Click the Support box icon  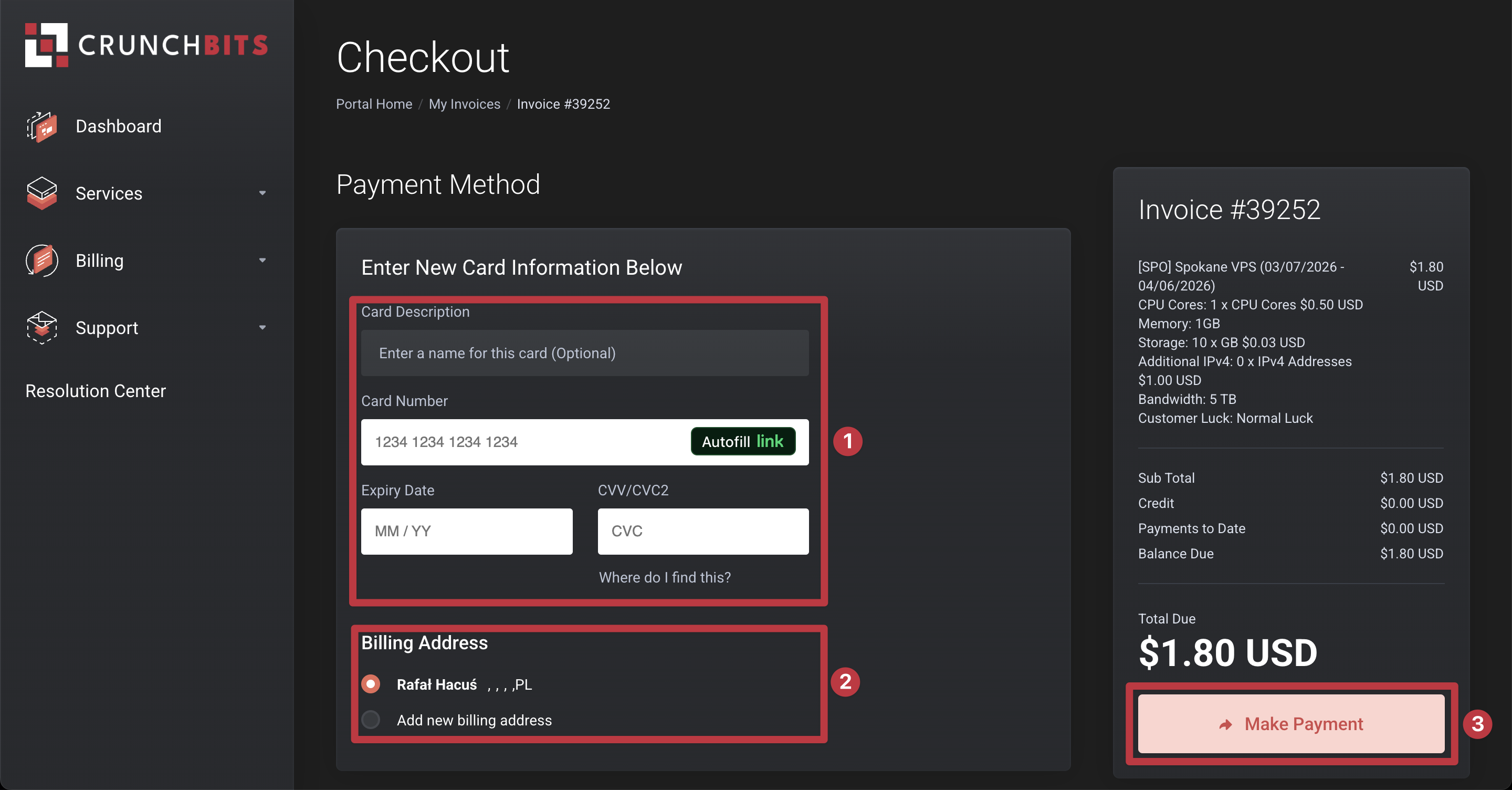(41, 327)
